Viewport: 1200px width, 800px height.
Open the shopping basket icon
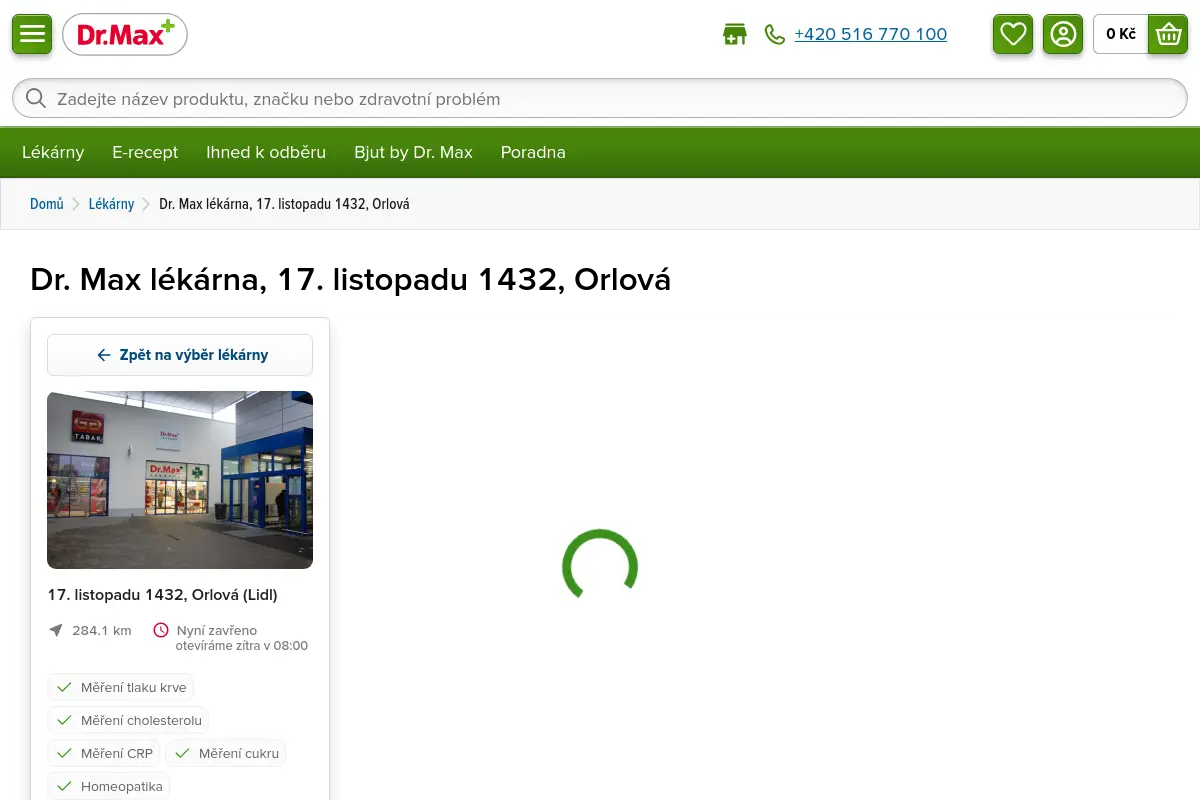[x=1168, y=34]
